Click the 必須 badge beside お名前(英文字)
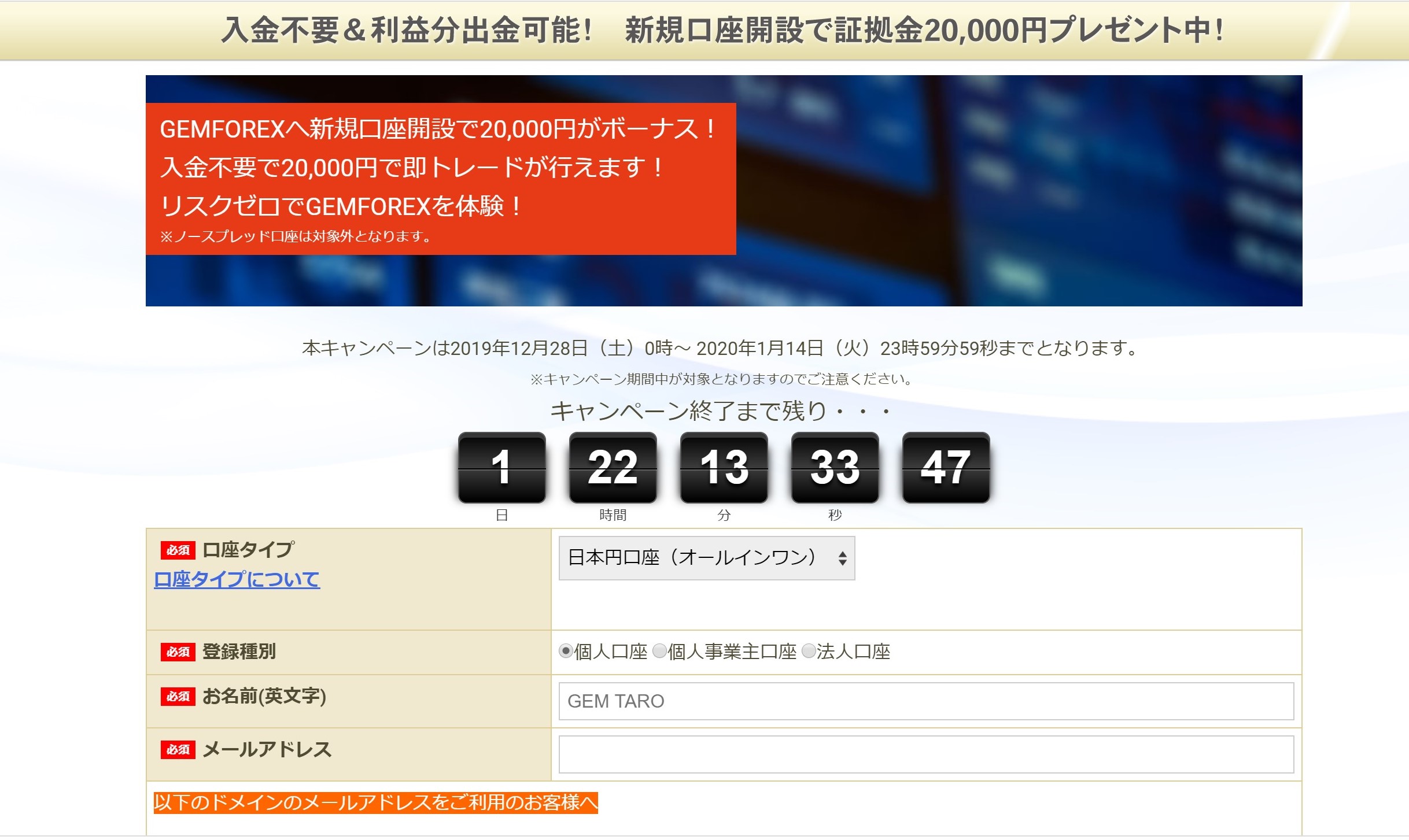The width and height of the screenshot is (1409, 840). [x=178, y=696]
